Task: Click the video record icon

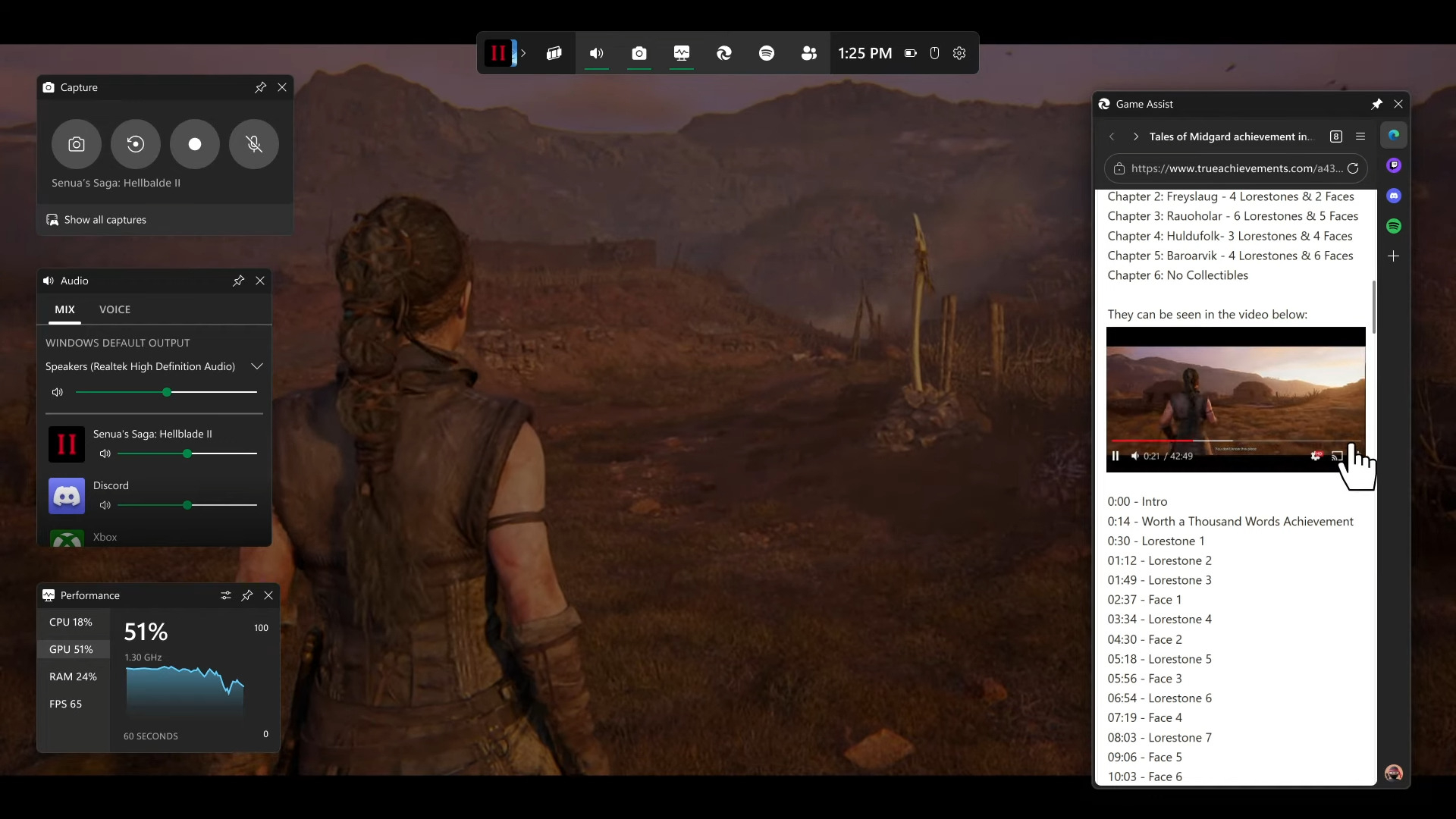Action: click(x=195, y=144)
